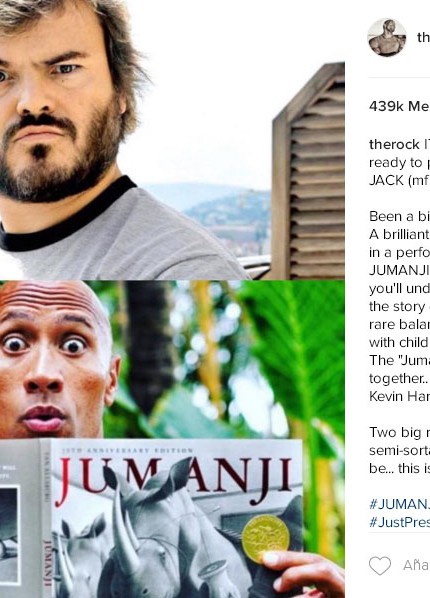The width and height of the screenshot is (430, 598).
Task: View the 439k Me gusta likes
Action: tap(399, 106)
